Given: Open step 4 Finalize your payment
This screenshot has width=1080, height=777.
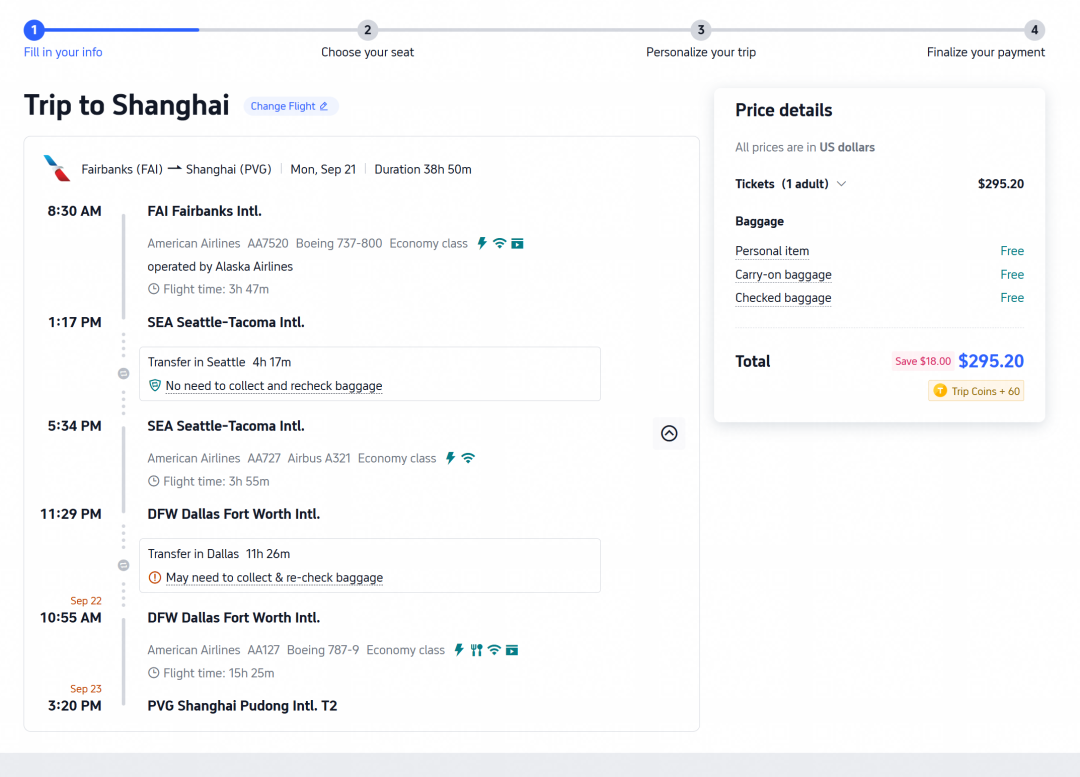Looking at the screenshot, I should (x=1034, y=30).
